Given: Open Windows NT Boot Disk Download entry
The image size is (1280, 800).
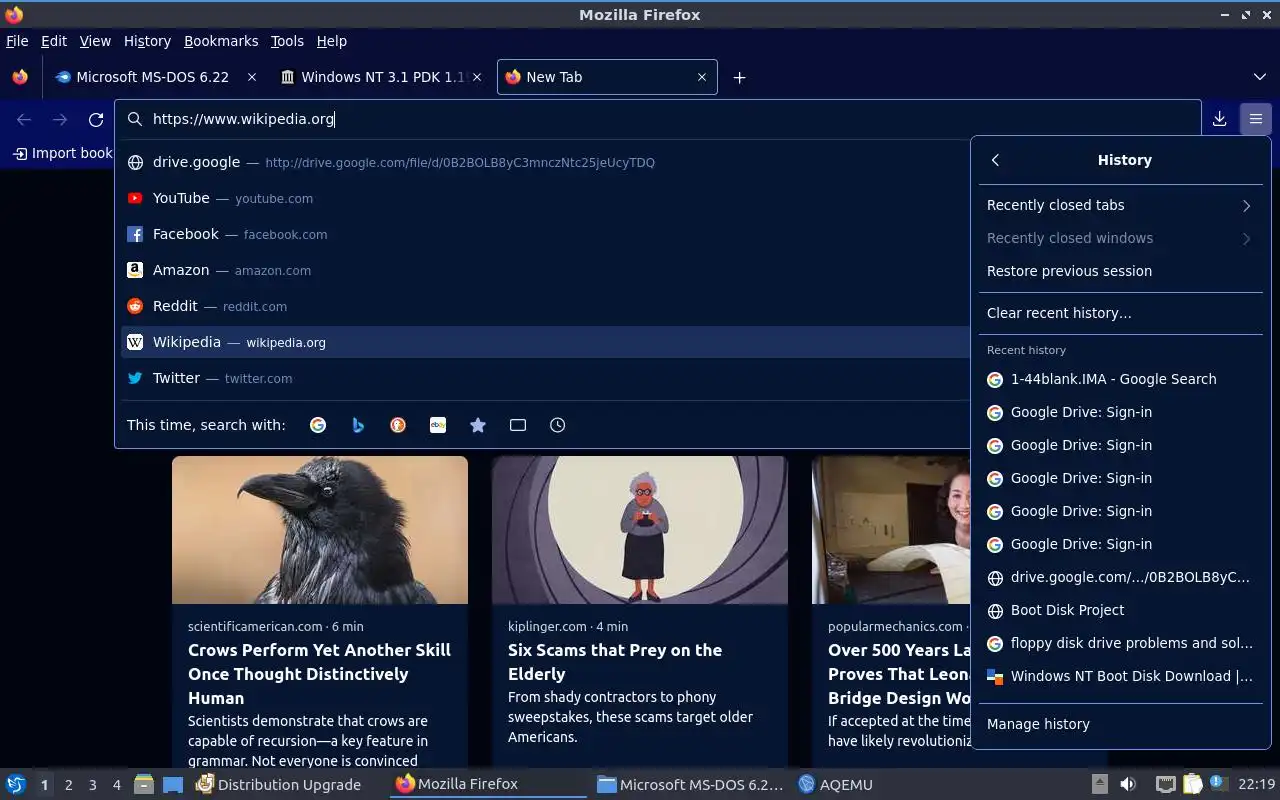Looking at the screenshot, I should [x=1120, y=676].
